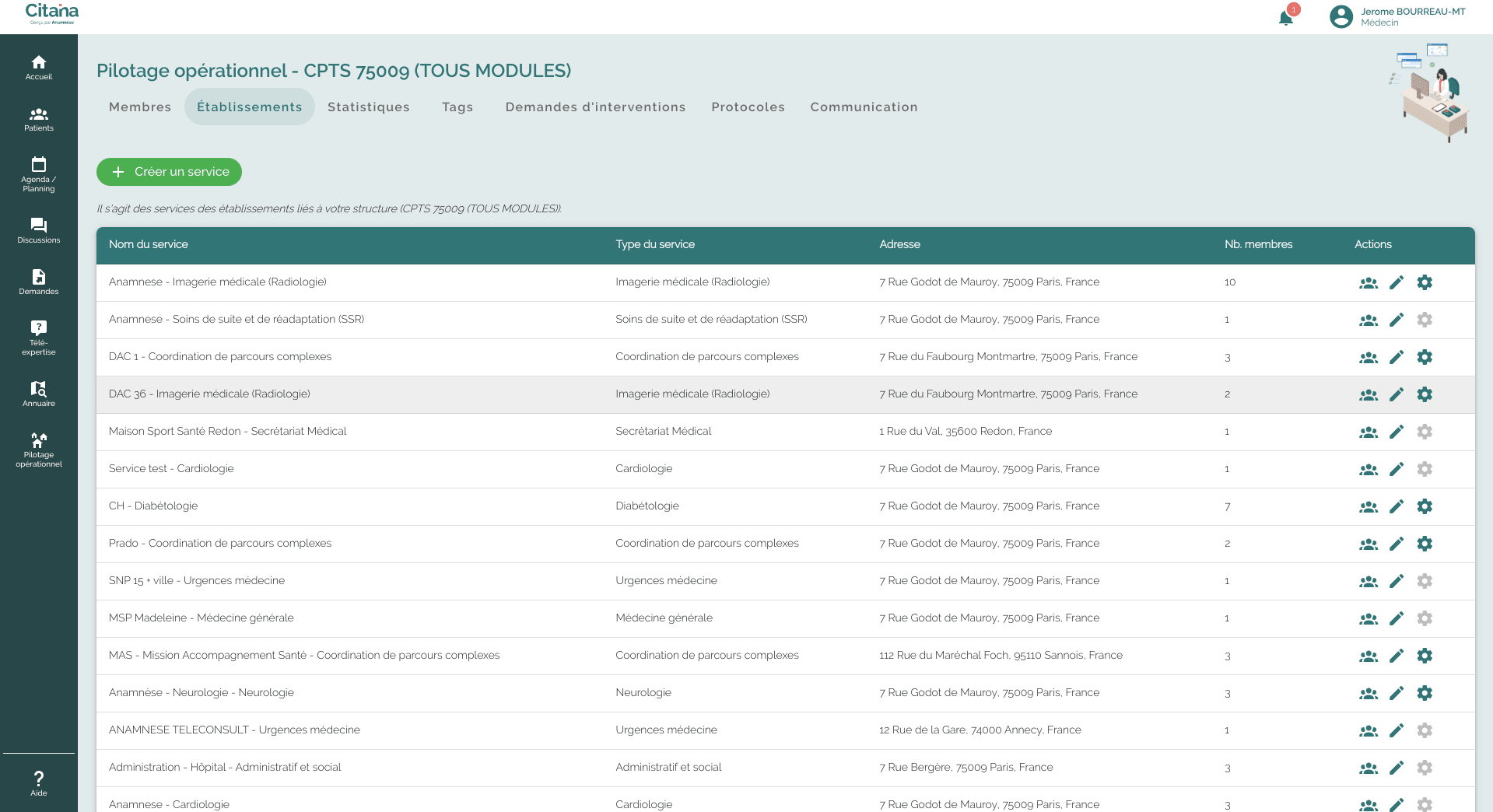
Task: Click service type Diabétologie cell
Action: coord(647,506)
